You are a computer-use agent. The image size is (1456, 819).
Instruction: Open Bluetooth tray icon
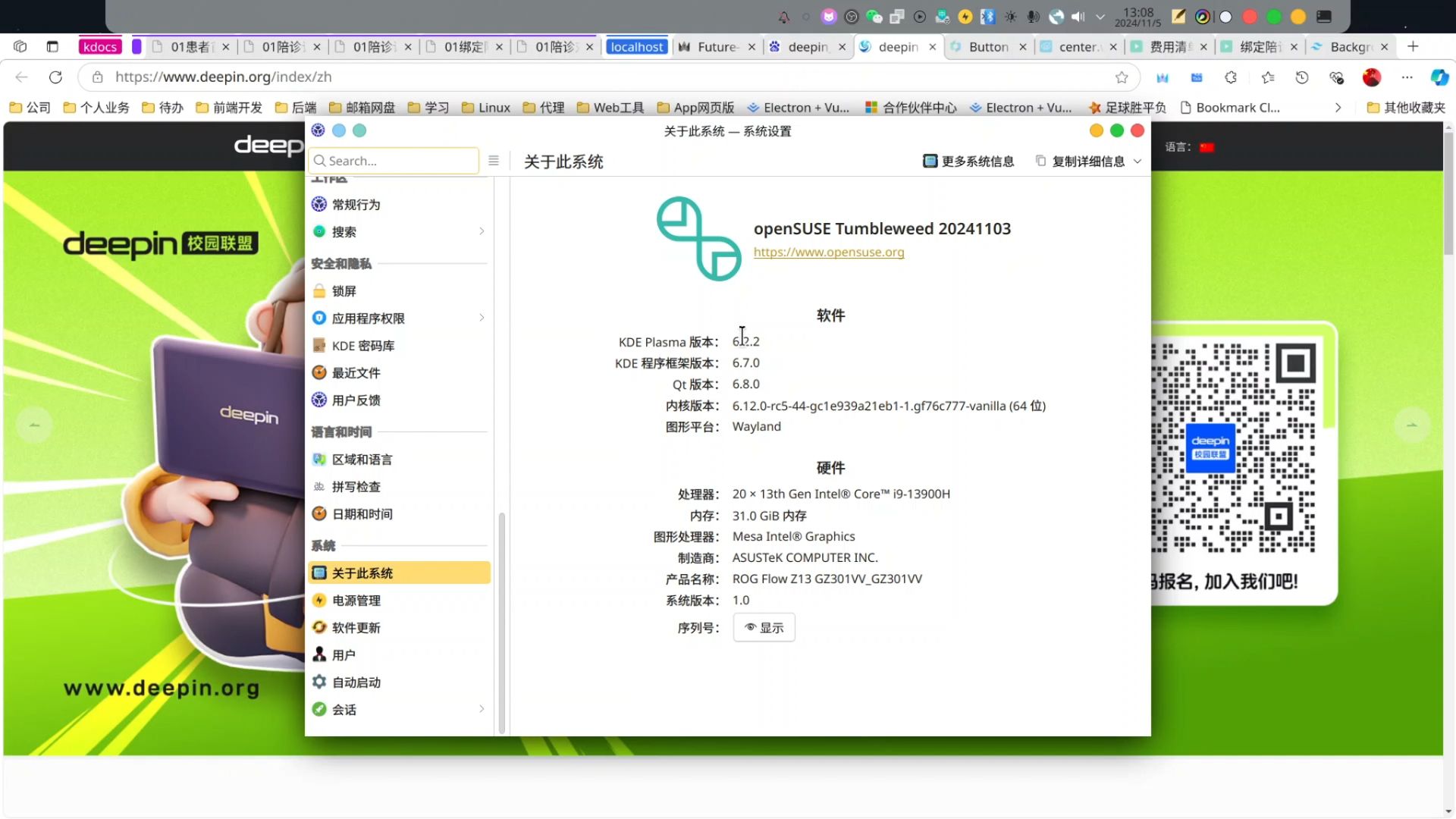pyautogui.click(x=987, y=17)
